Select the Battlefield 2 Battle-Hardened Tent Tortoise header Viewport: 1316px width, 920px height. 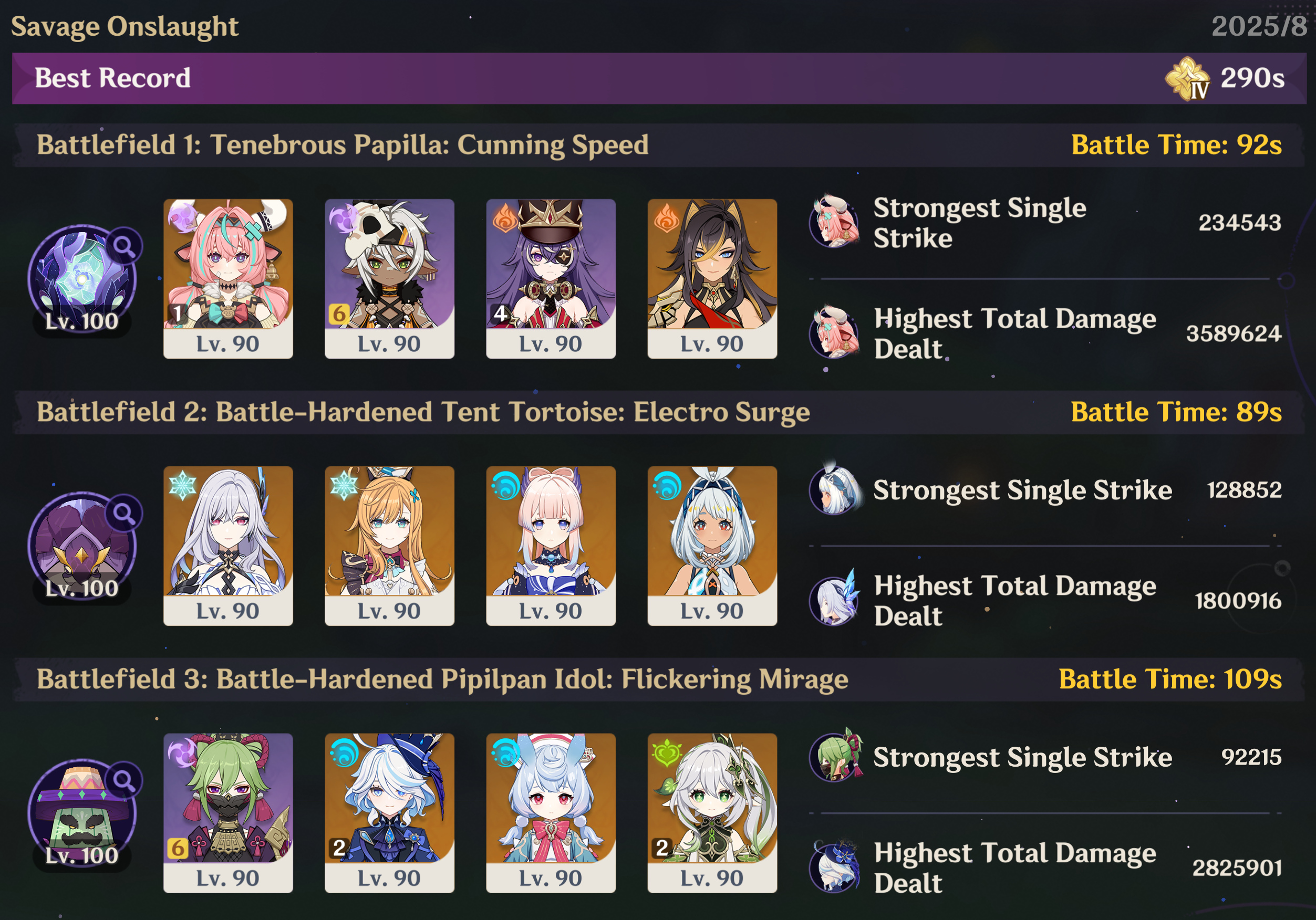click(659, 412)
